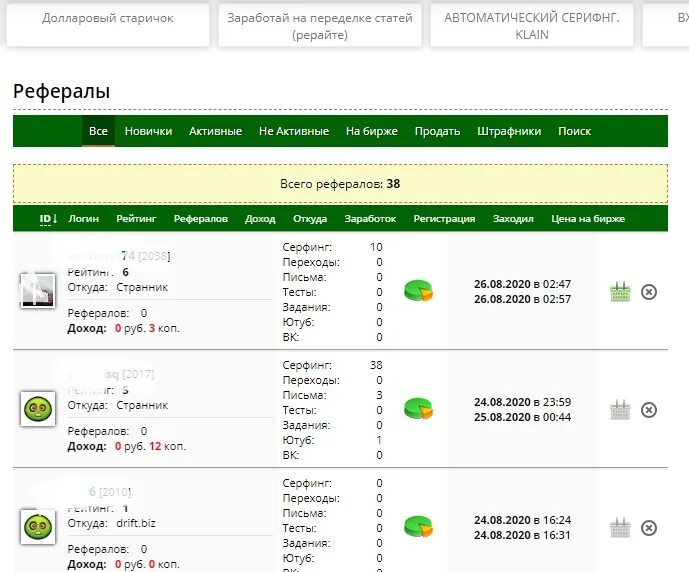Open pie chart stats for referral [2010]
The image size is (689, 572).
(x=418, y=527)
